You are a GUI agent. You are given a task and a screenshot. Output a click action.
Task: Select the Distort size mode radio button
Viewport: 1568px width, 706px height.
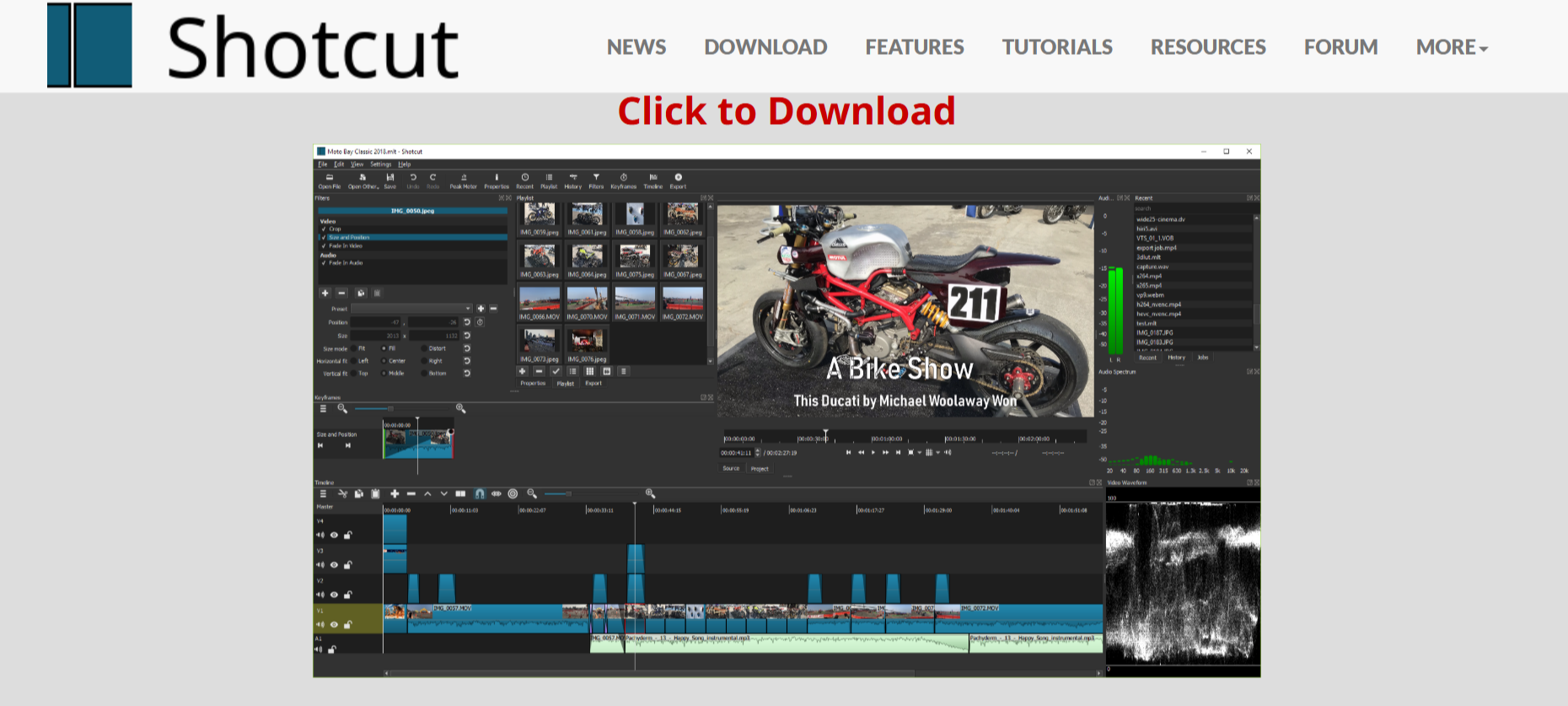424,348
